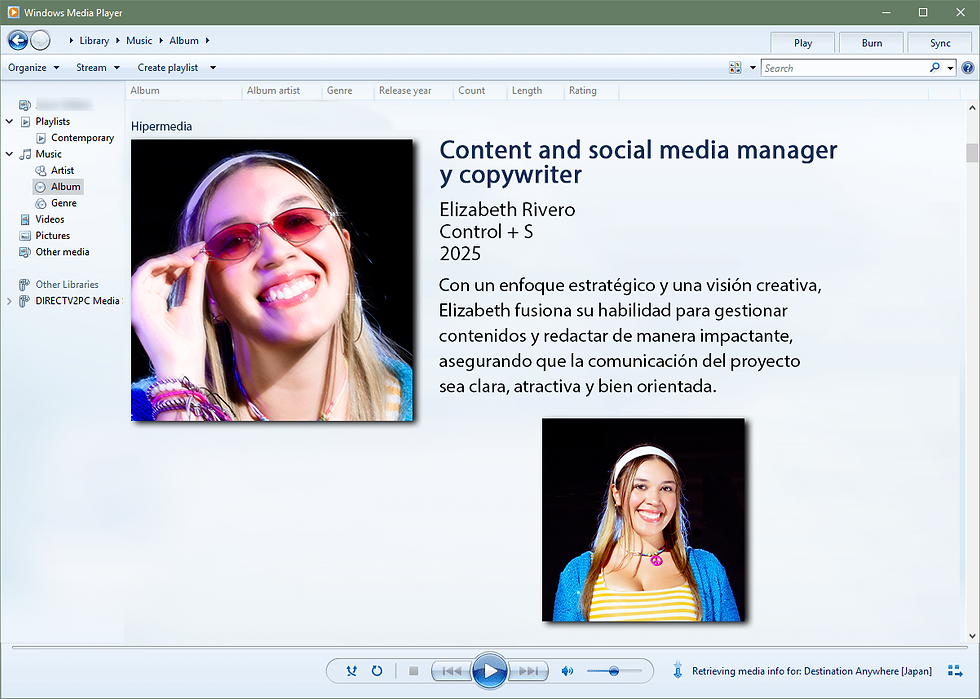The width and height of the screenshot is (980, 699).
Task: Click the Hipermedia album title
Action: [x=161, y=126]
